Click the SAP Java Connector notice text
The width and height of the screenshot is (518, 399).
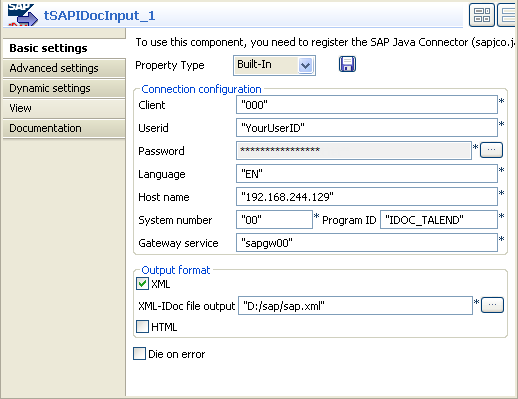[x=325, y=42]
